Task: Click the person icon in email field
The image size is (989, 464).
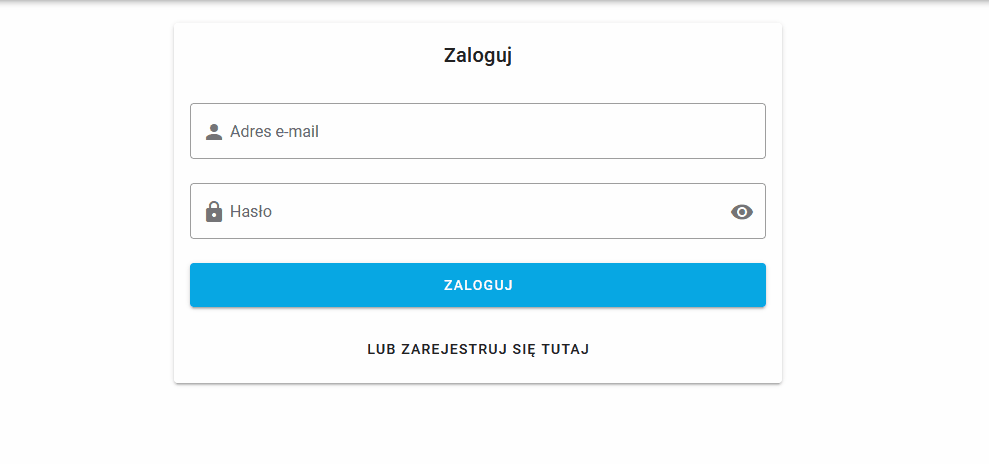Action: [213, 132]
